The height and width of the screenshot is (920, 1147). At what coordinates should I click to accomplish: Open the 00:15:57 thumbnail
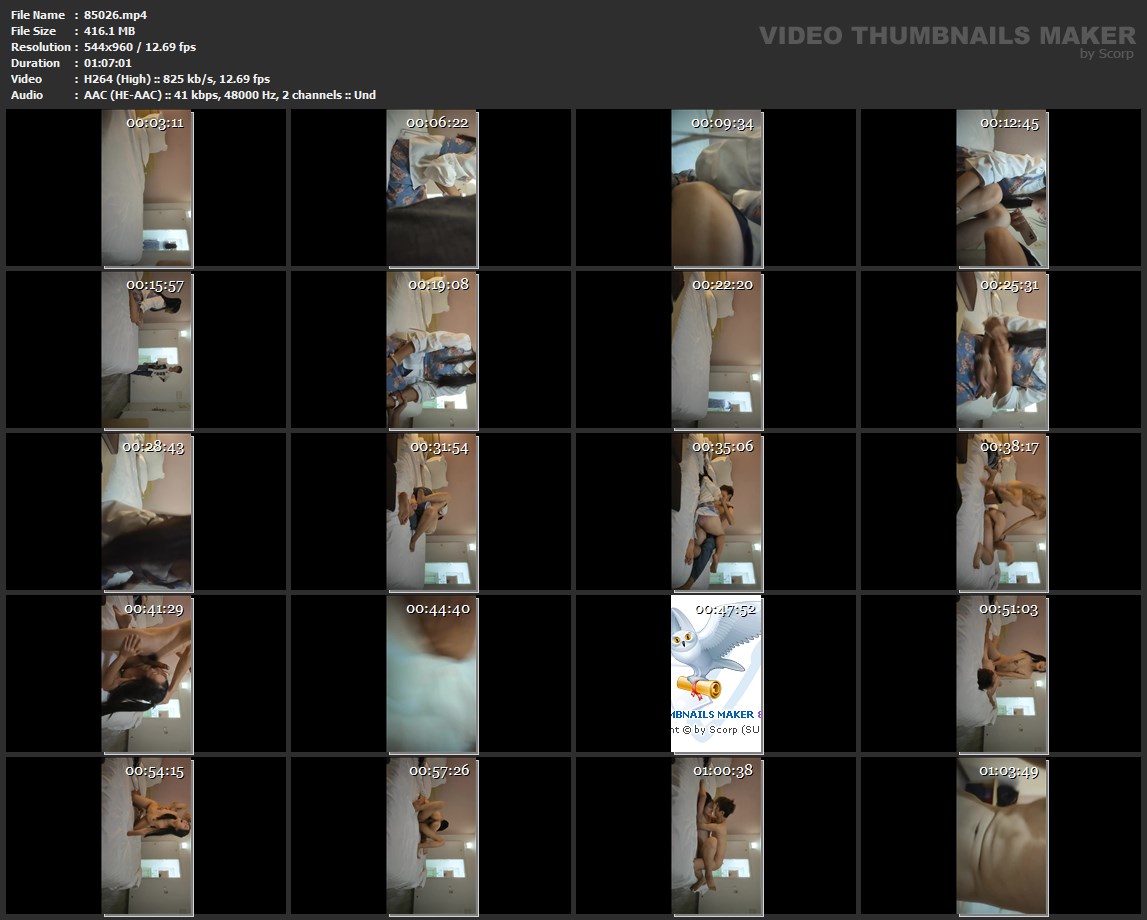146,350
